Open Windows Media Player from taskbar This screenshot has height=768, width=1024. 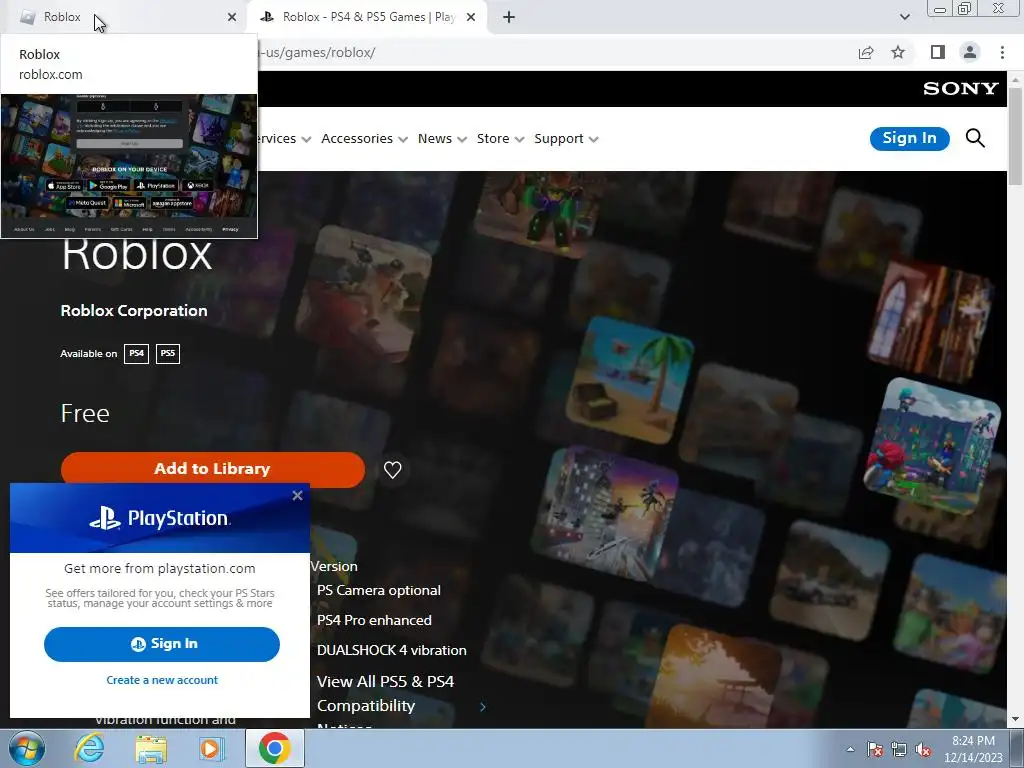[212, 748]
